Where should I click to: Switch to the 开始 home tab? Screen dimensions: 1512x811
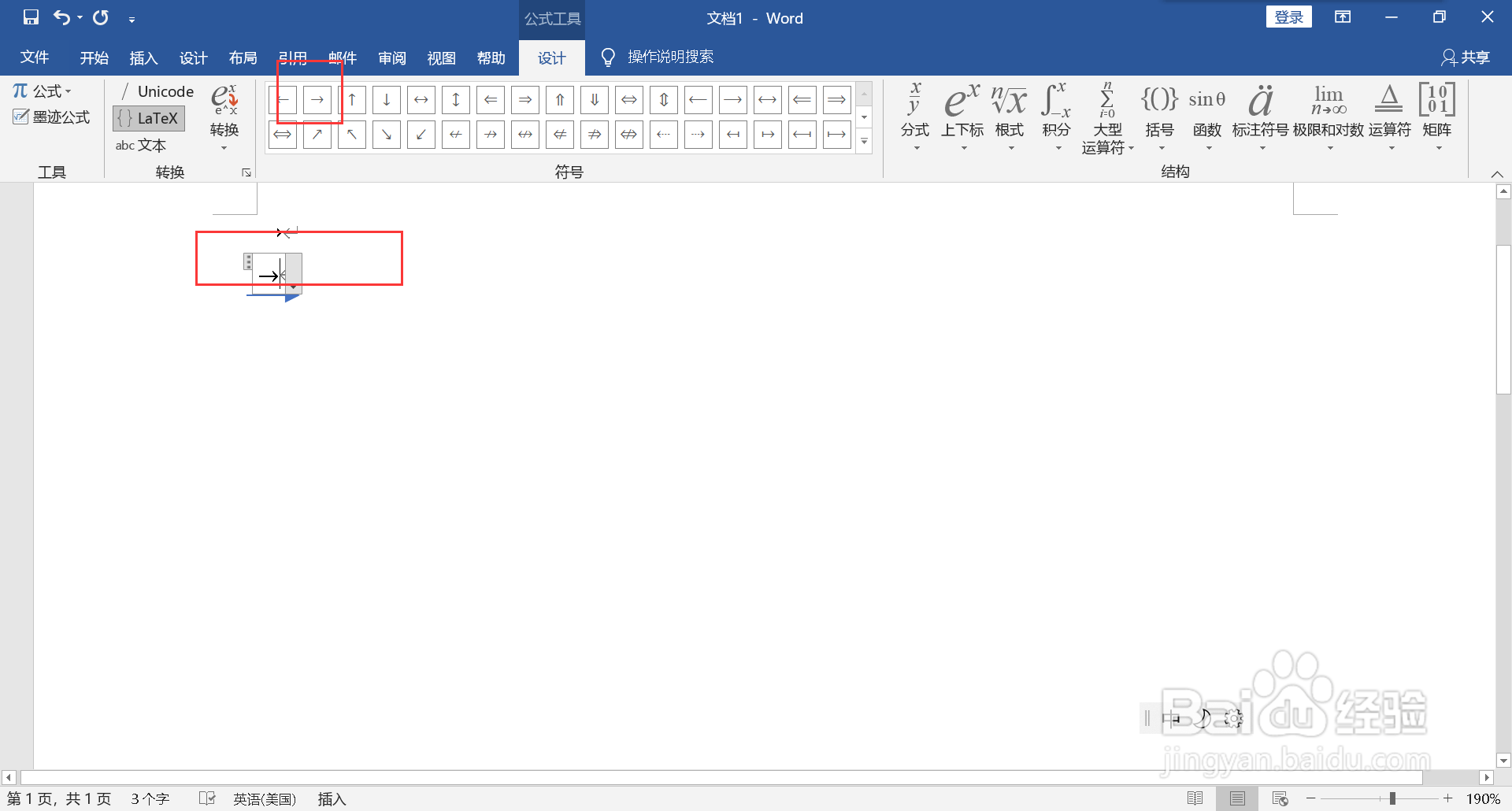click(x=94, y=57)
